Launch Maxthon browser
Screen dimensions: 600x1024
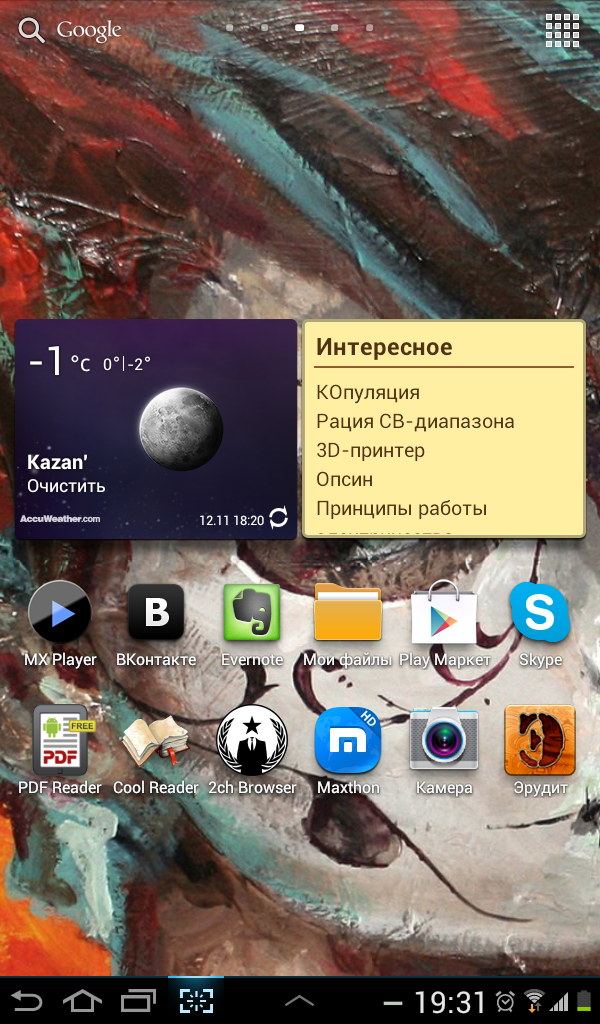pos(348,741)
